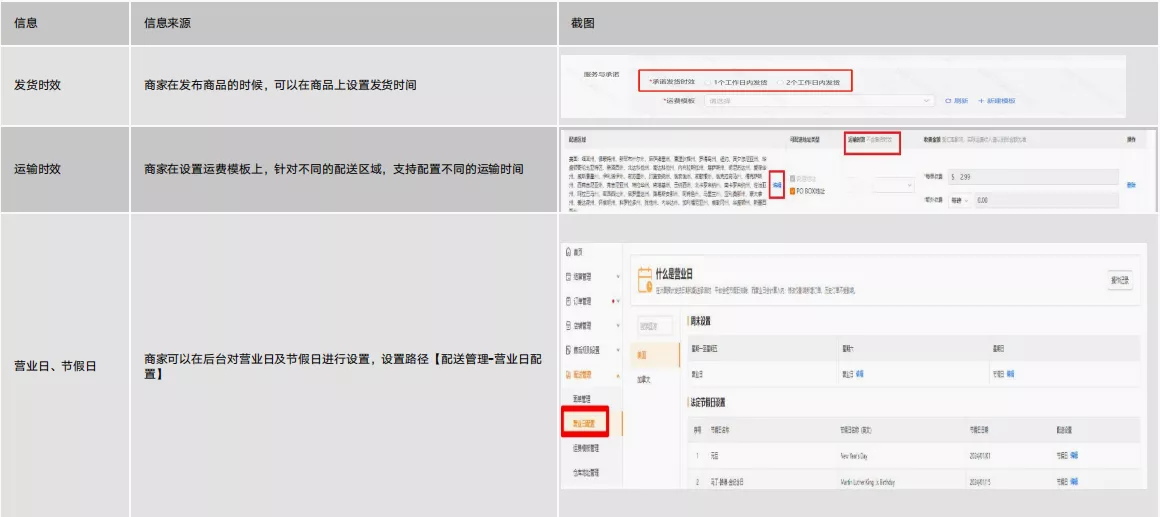Select the 美国 country tab
The image size is (1160, 517).
642,355
